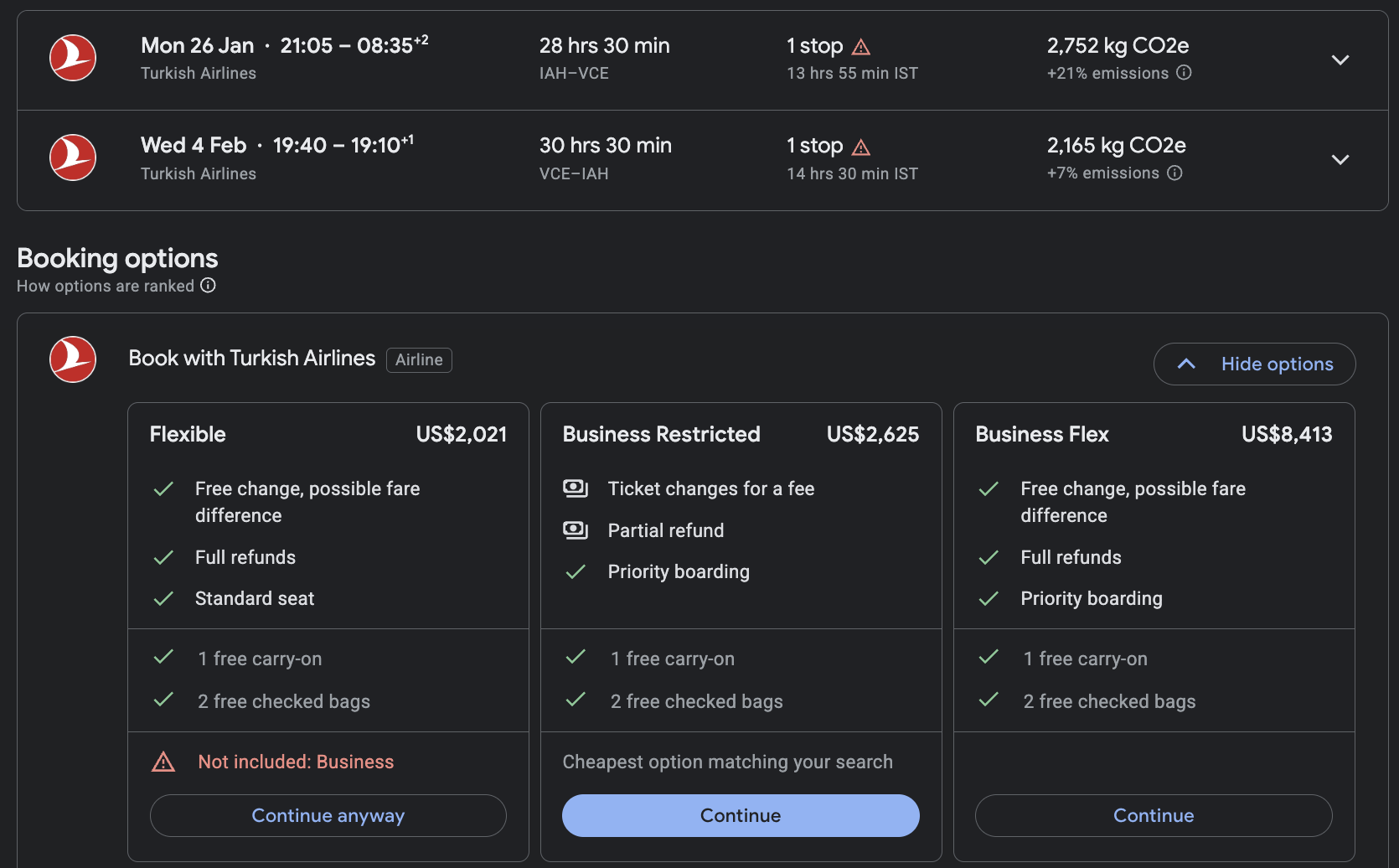Click price US$8,413
This screenshot has height=868, width=1399.
(1287, 434)
